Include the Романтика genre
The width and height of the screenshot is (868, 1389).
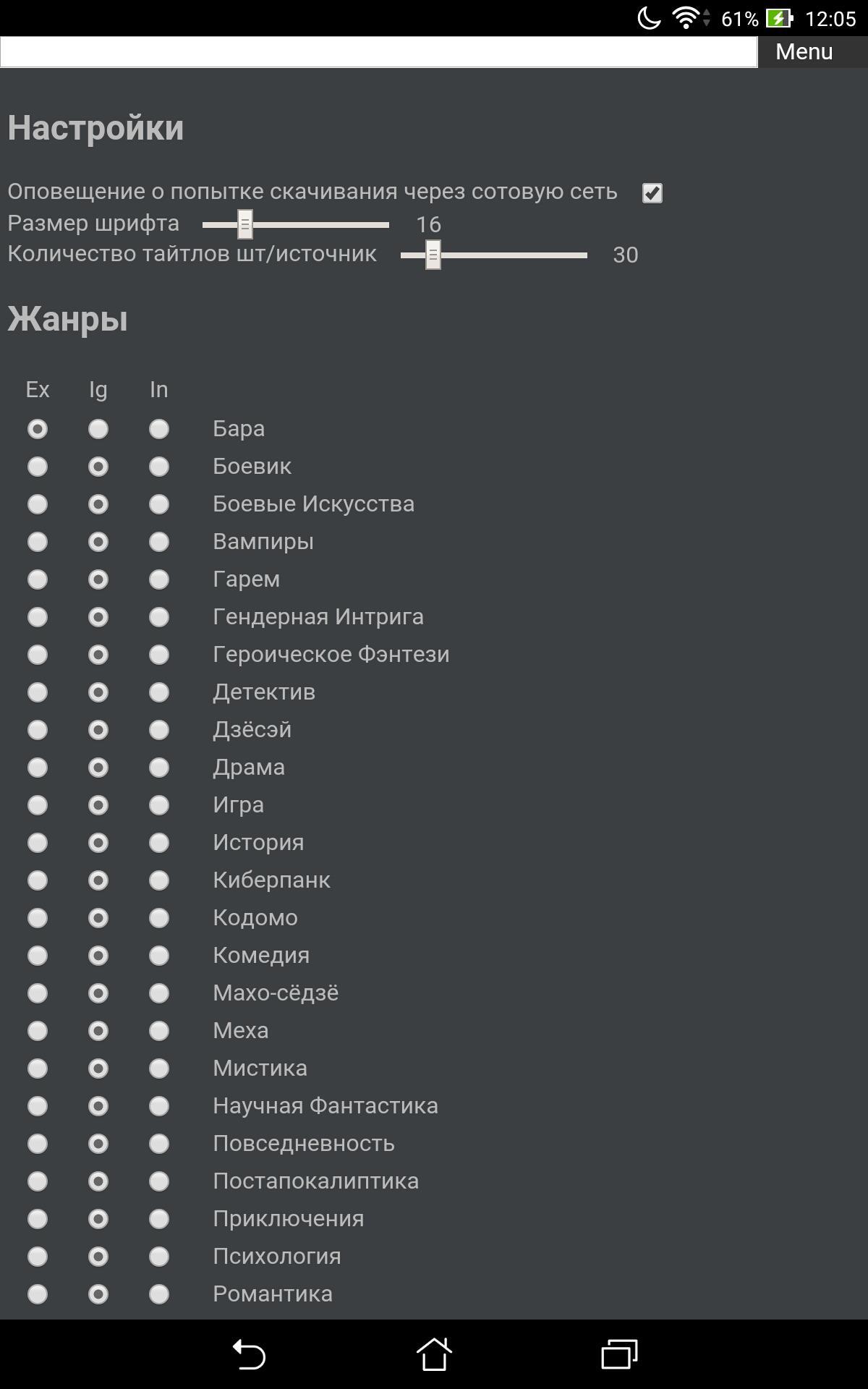159,1294
